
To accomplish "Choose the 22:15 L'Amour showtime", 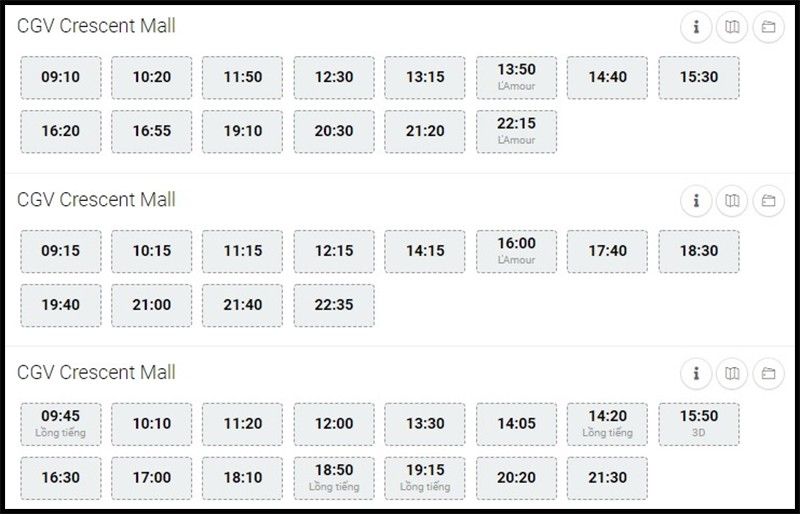I will coord(516,132).
